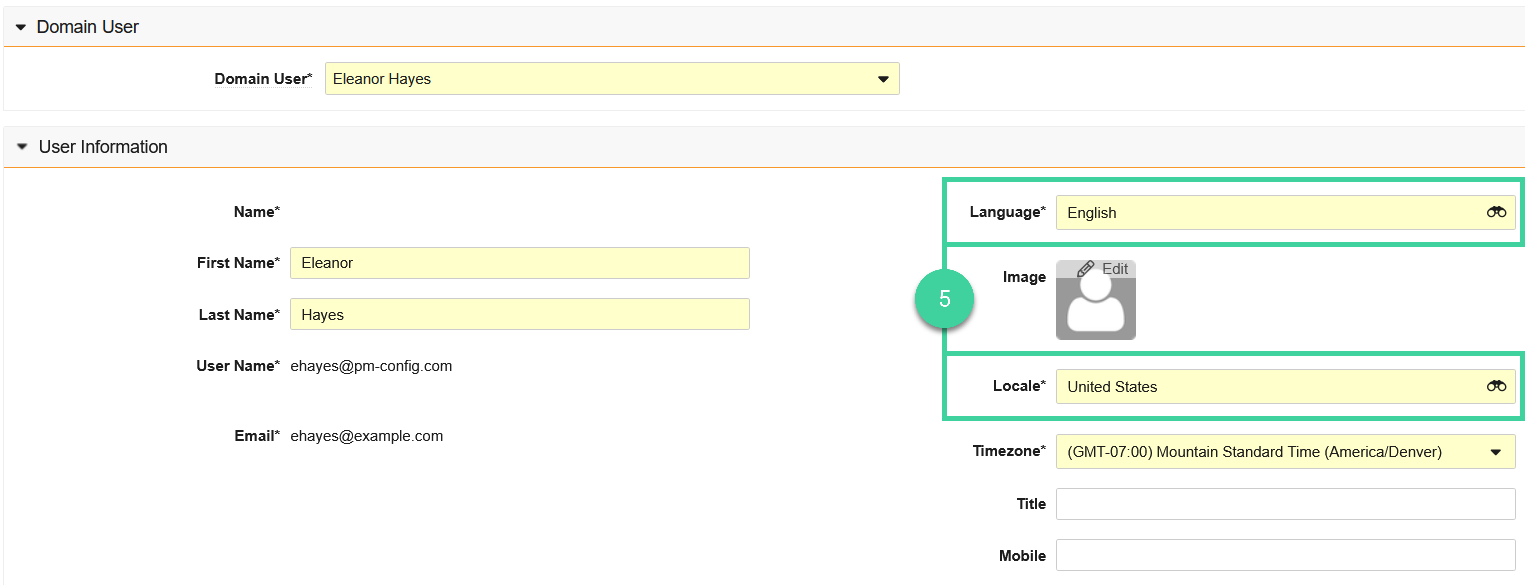The image size is (1525, 585).
Task: Click the profile avatar placeholder icon
Action: click(1096, 305)
